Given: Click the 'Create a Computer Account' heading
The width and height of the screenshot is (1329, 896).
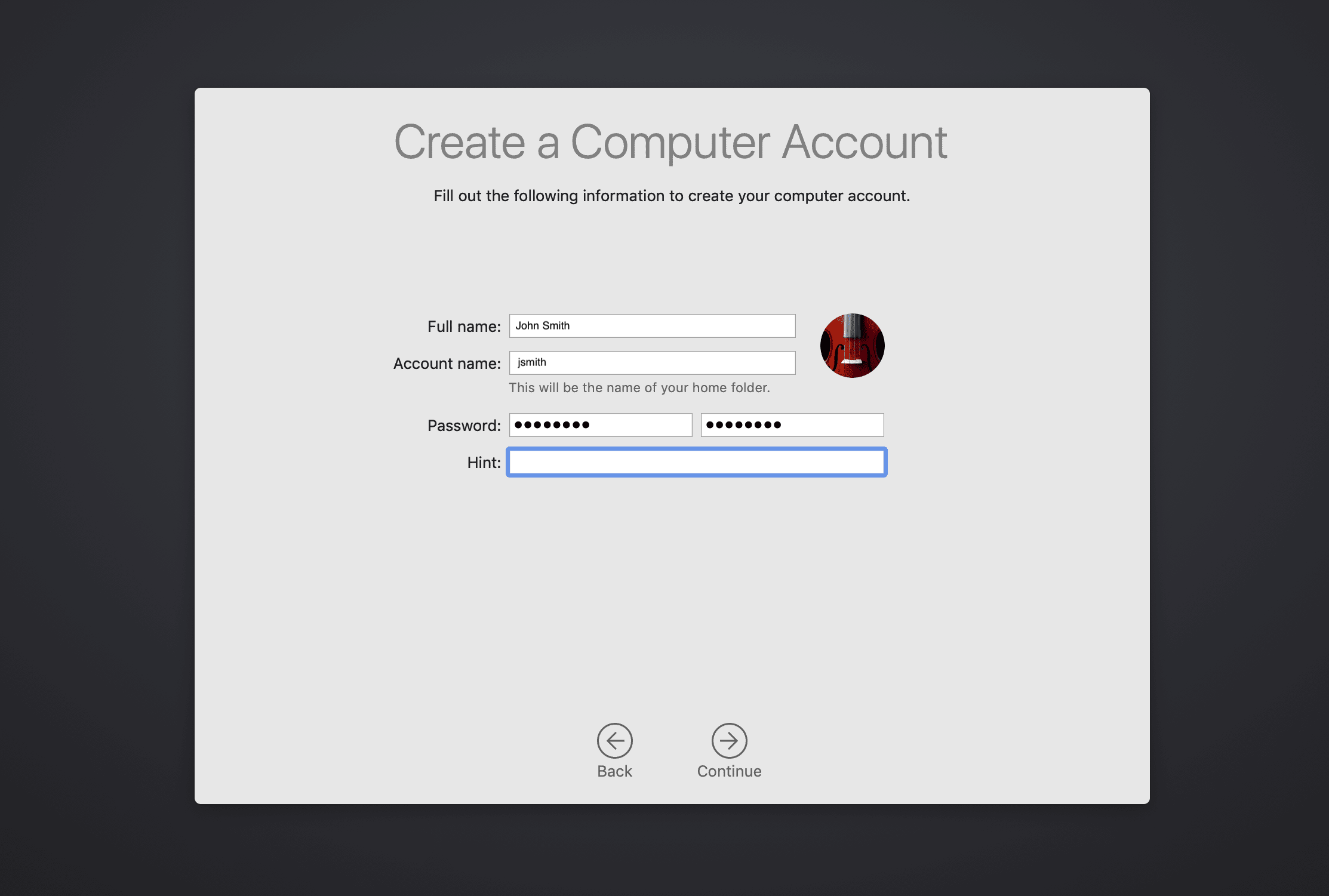Looking at the screenshot, I should (670, 142).
